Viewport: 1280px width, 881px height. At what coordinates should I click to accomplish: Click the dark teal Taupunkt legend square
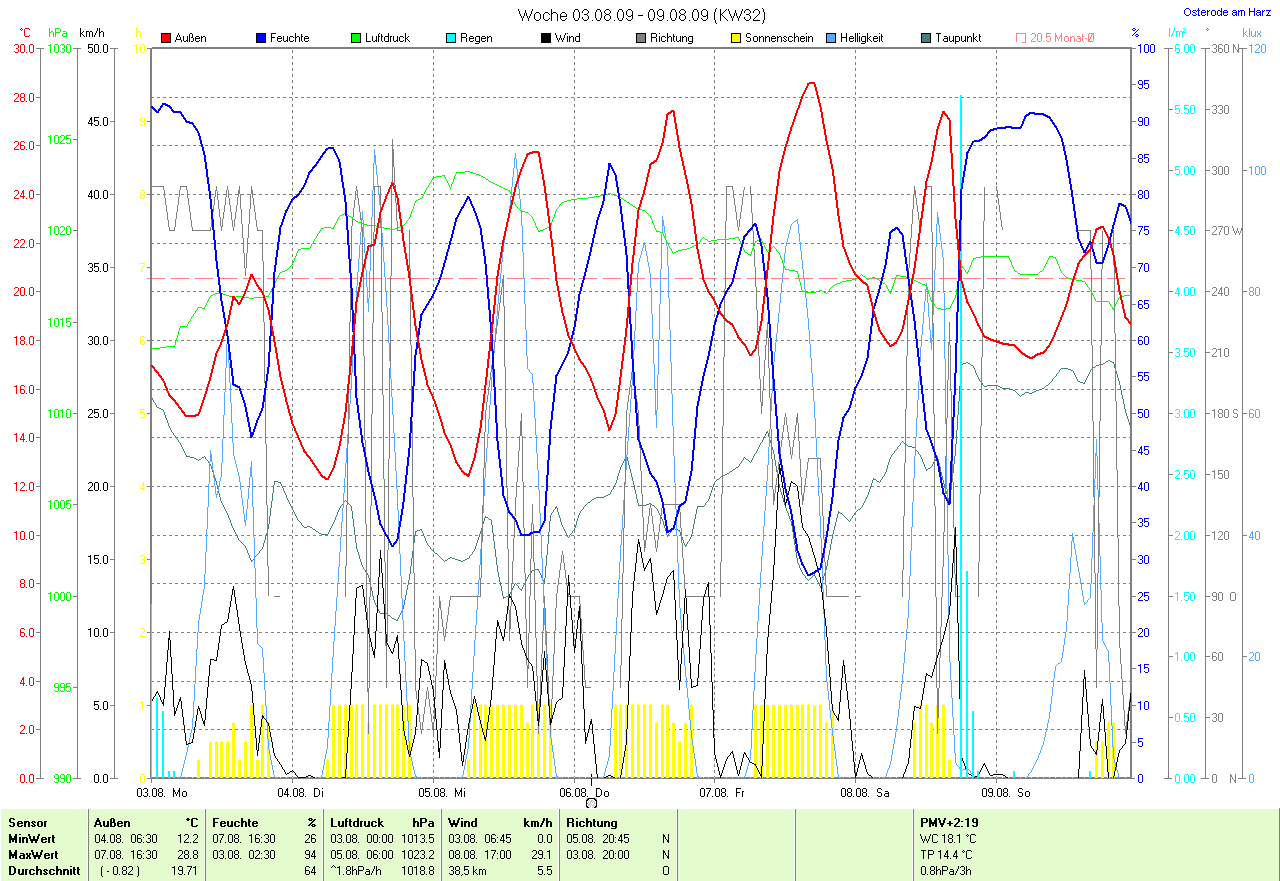click(926, 38)
